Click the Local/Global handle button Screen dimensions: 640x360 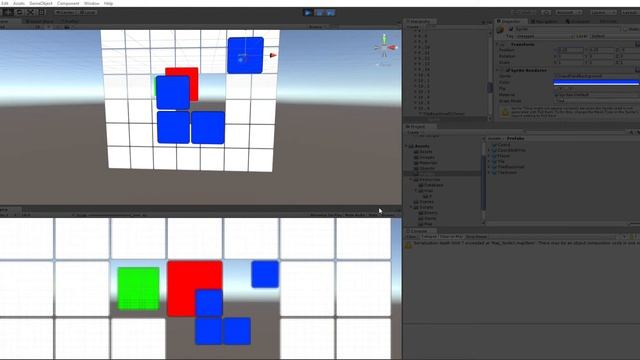(x=87, y=12)
